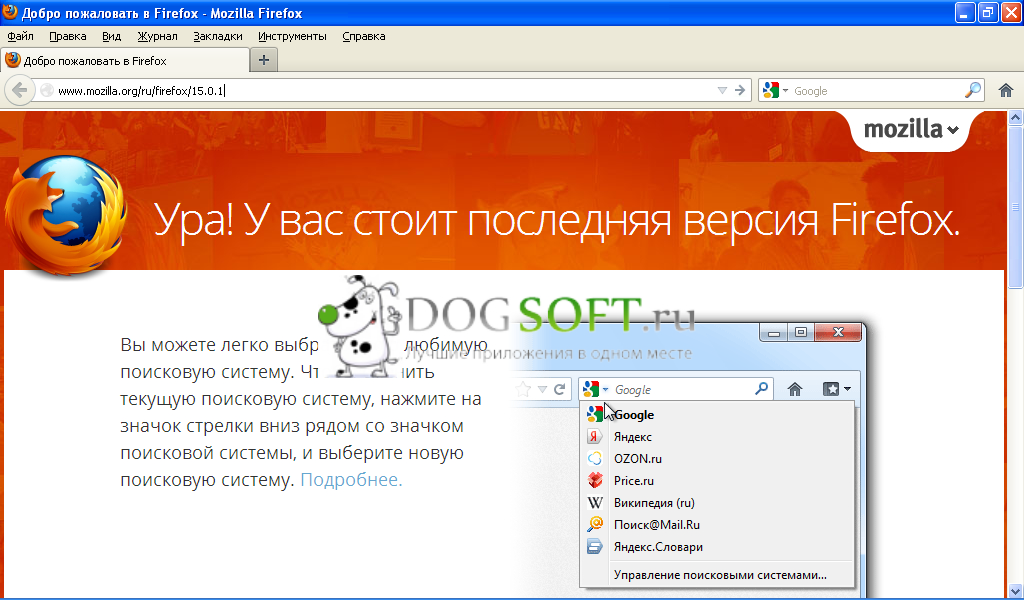
Task: Open the Вид menu
Action: (x=112, y=37)
